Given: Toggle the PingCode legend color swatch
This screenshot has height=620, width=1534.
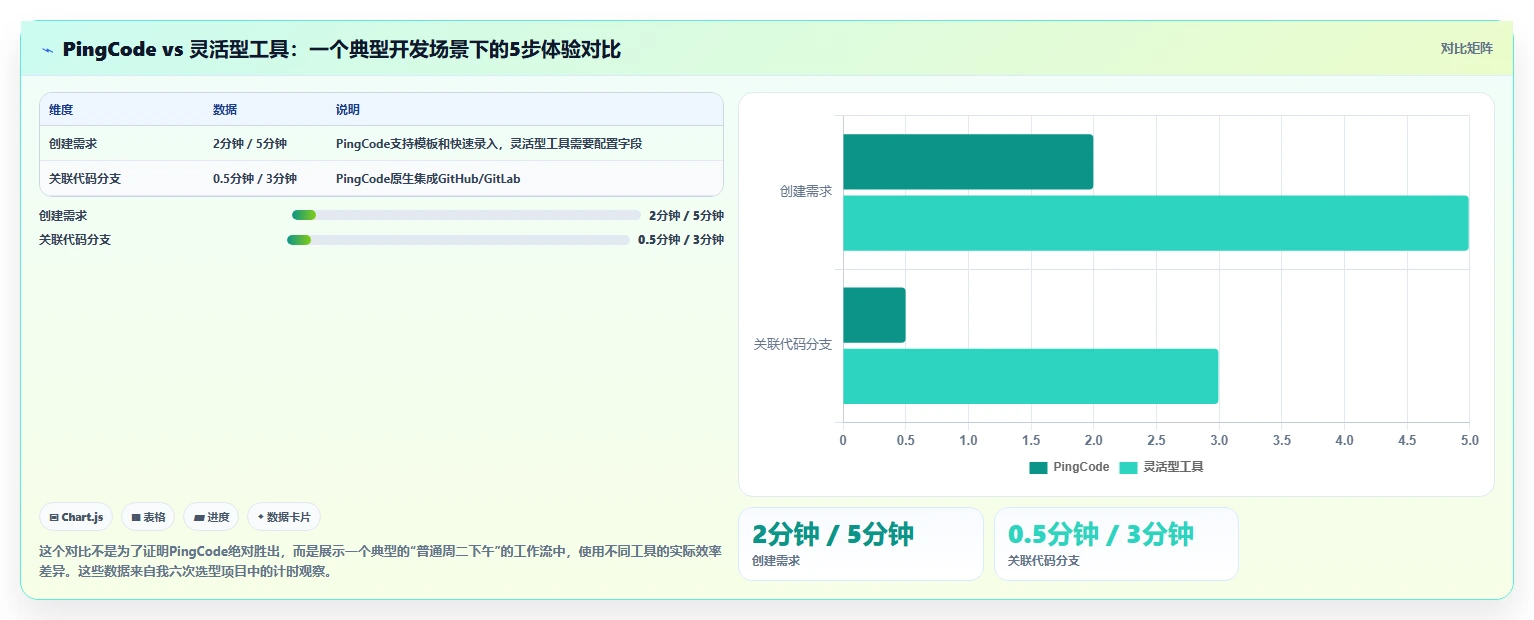Looking at the screenshot, I should [1038, 467].
